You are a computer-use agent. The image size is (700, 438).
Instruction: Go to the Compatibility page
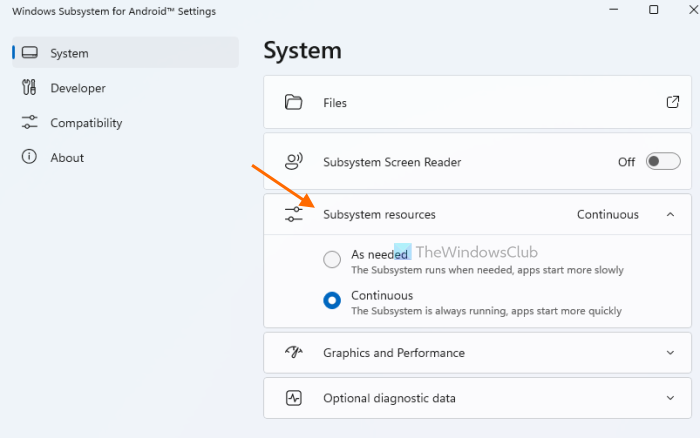[x=86, y=123]
